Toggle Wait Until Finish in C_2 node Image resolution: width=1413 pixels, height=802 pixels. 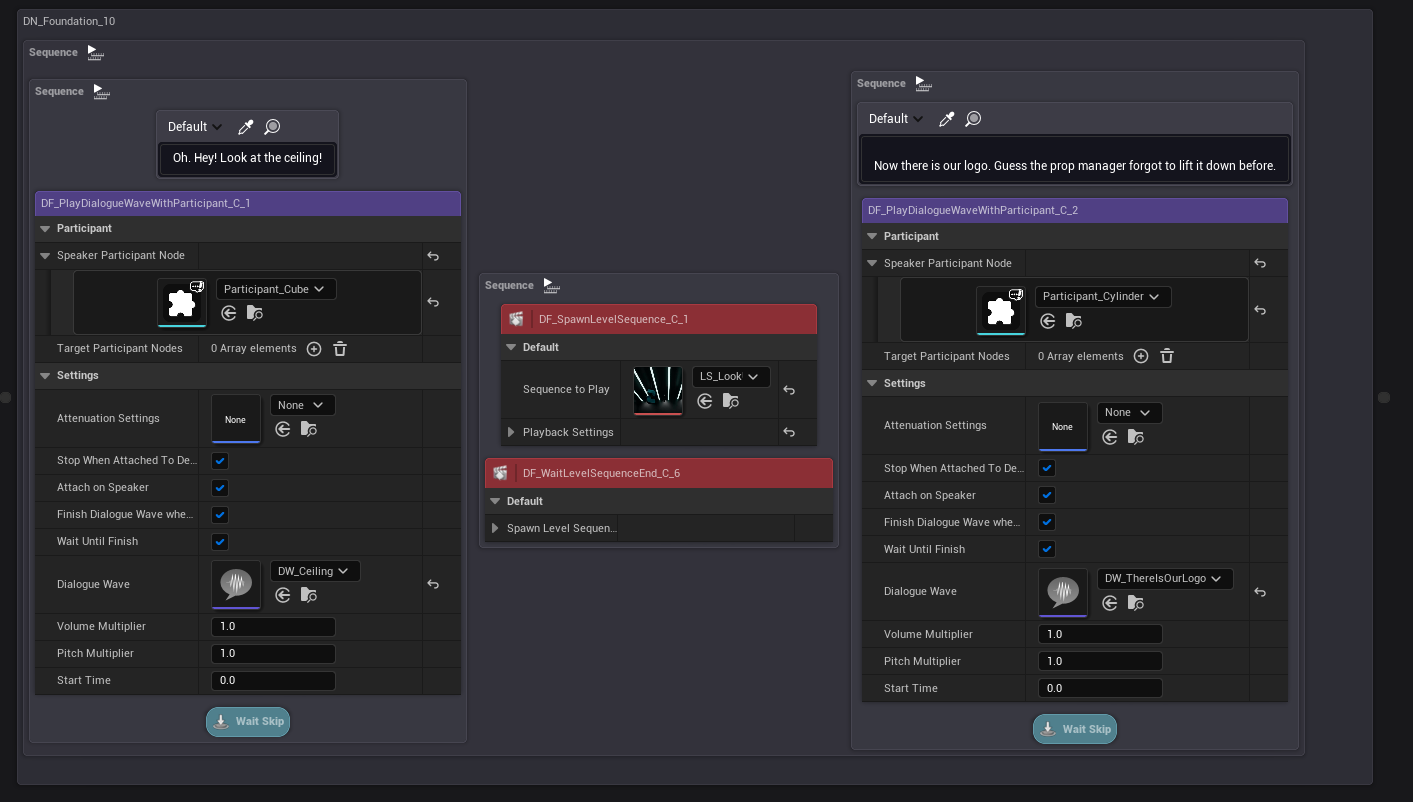[1047, 549]
